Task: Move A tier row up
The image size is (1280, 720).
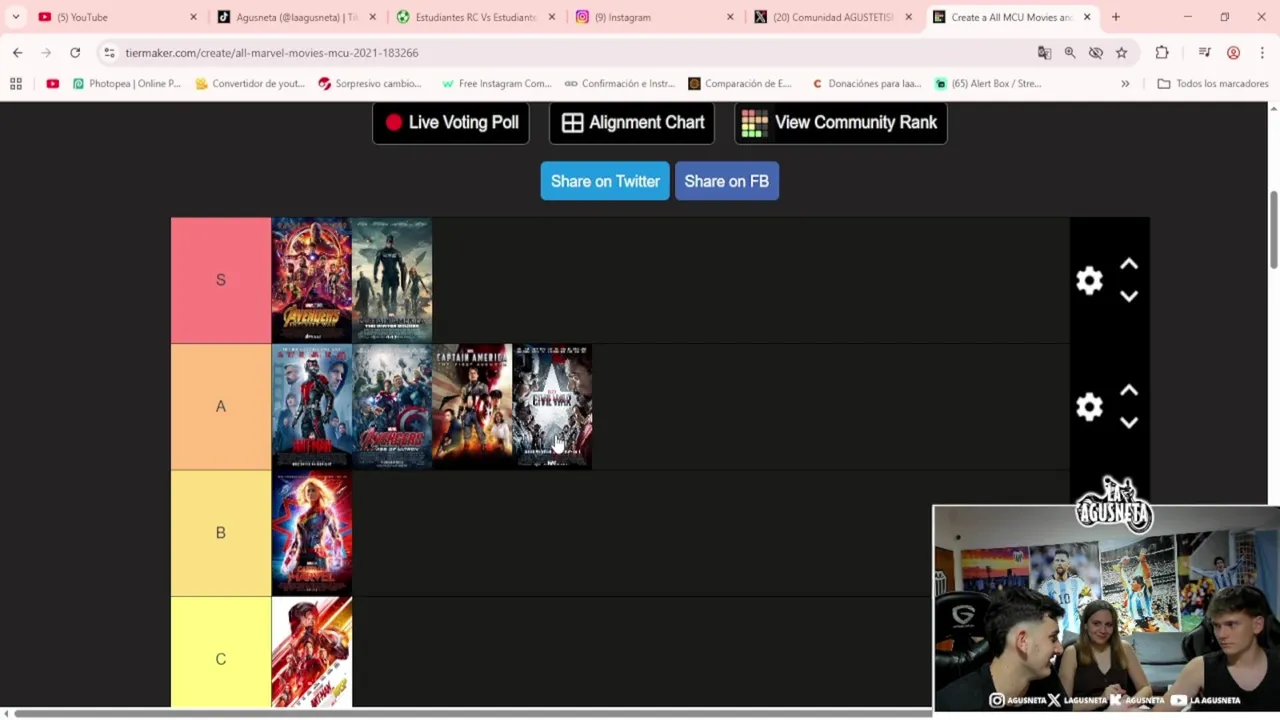Action: point(1129,390)
